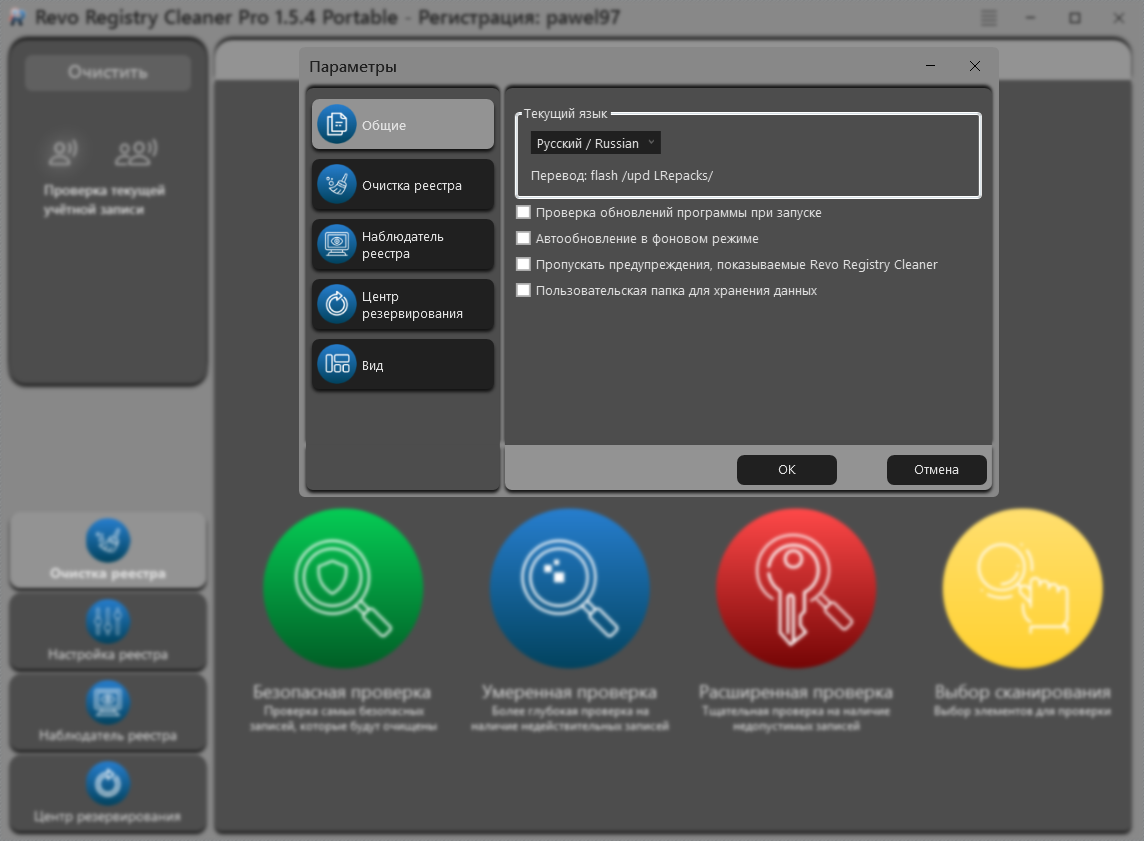This screenshot has width=1144, height=841.
Task: Click the Расширенная проверка caption
Action: pyautogui.click(x=796, y=691)
